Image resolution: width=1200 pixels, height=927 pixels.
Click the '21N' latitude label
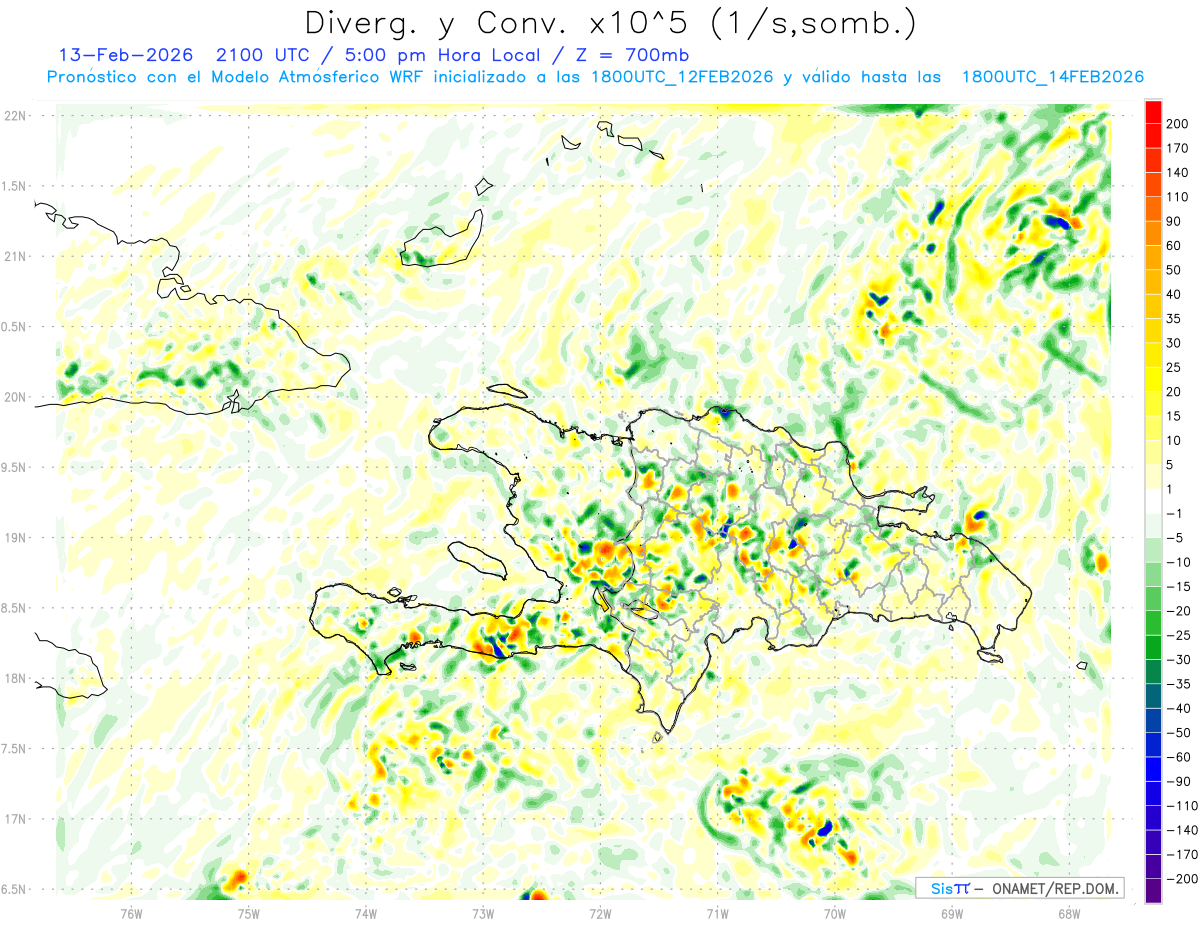tap(15, 256)
